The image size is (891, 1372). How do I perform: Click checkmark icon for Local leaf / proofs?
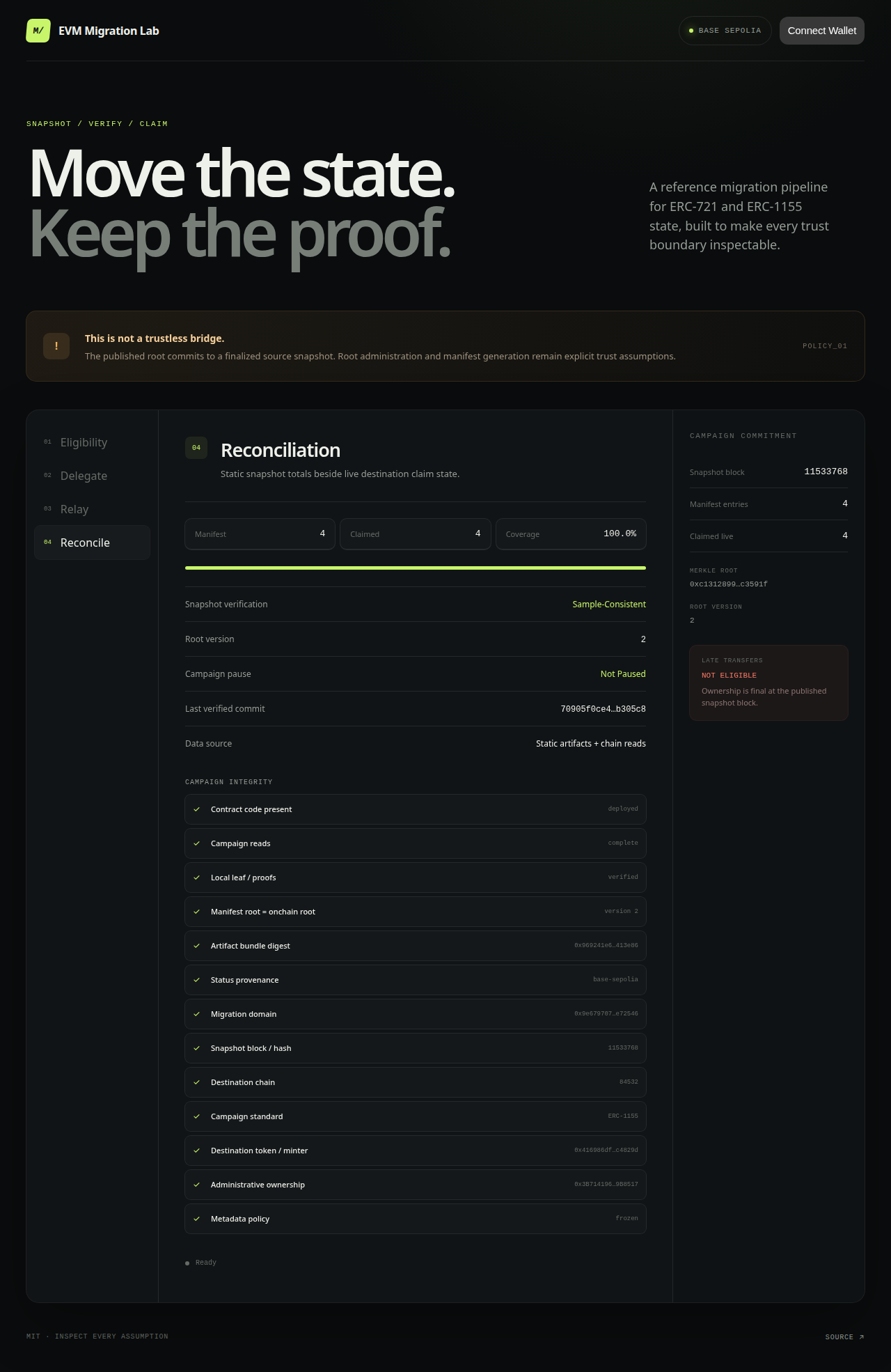197,878
